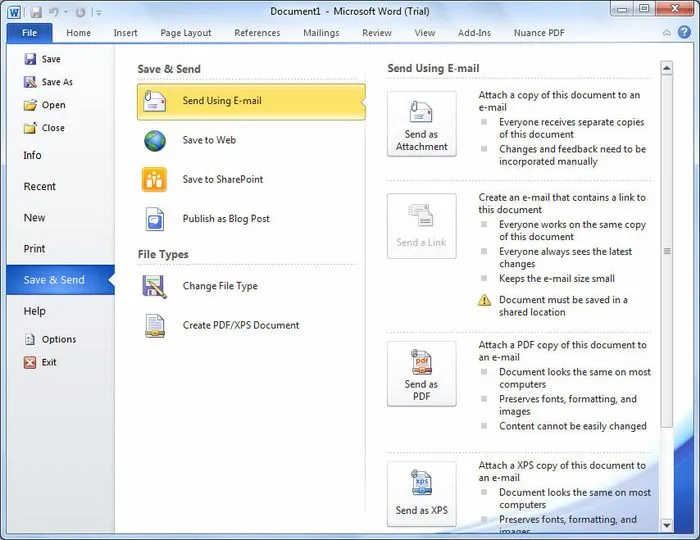Click the Create PDF/XPS Document icon

(155, 326)
